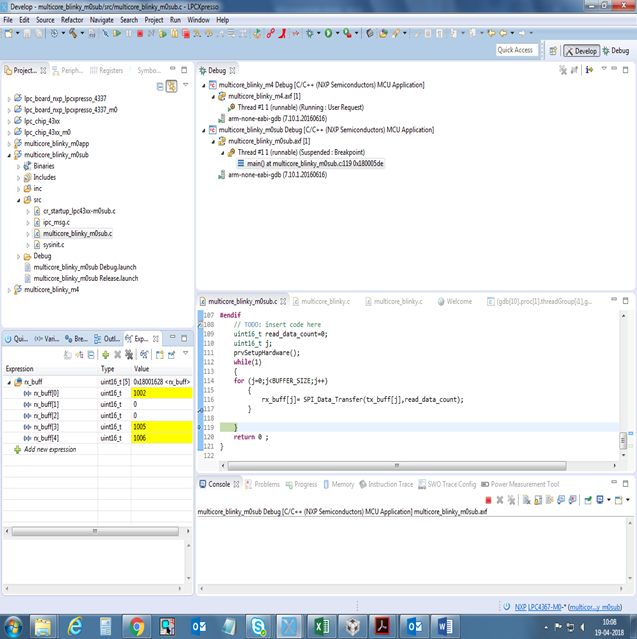The height and width of the screenshot is (639, 637).
Task: Switch to the Problems tab
Action: 262,484
